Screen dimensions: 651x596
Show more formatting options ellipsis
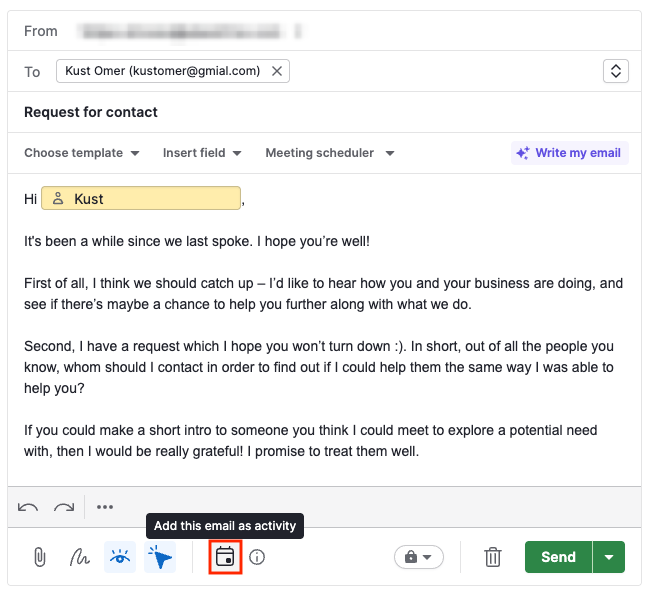pos(105,507)
